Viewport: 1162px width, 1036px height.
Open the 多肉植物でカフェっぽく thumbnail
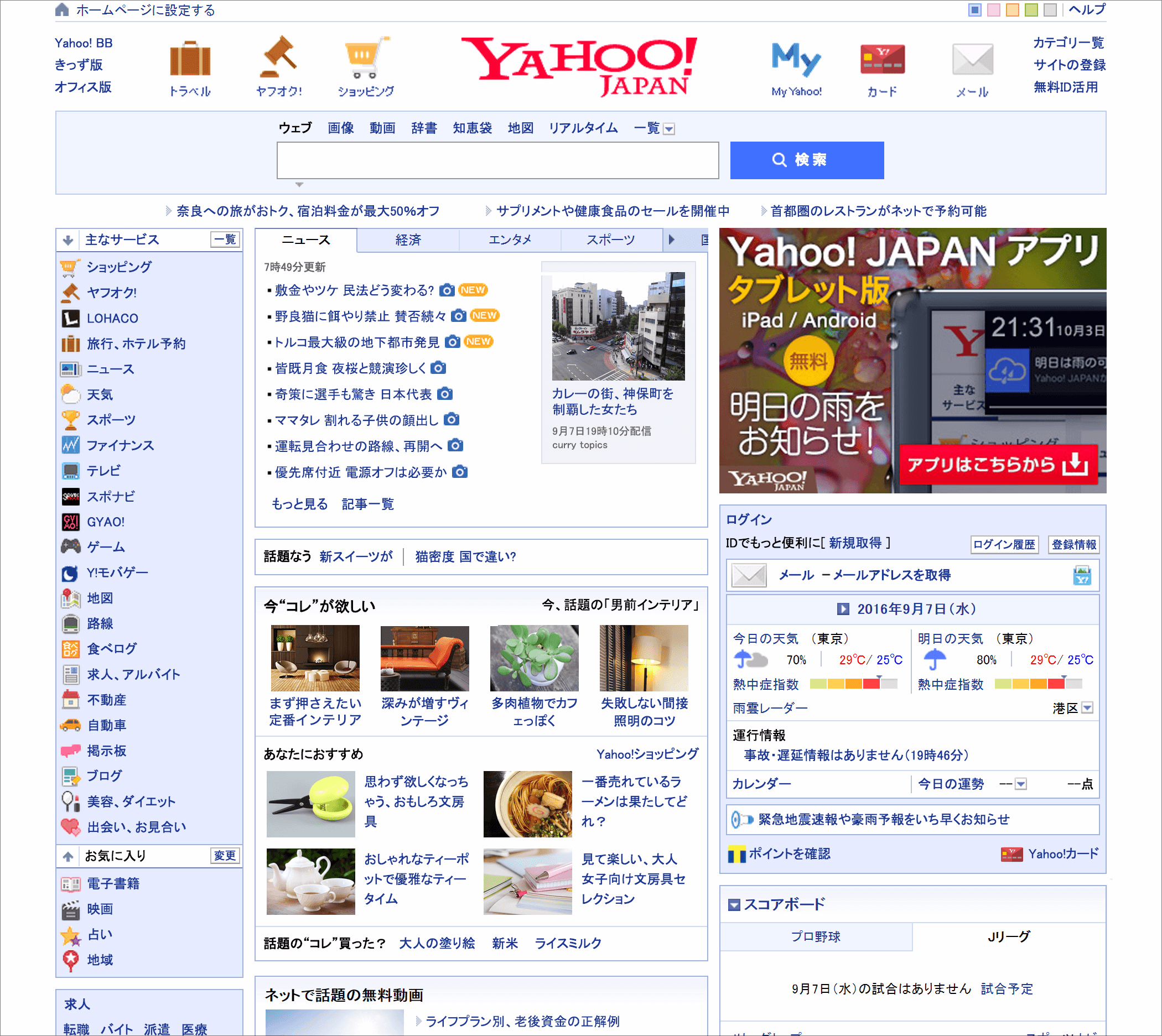533,658
